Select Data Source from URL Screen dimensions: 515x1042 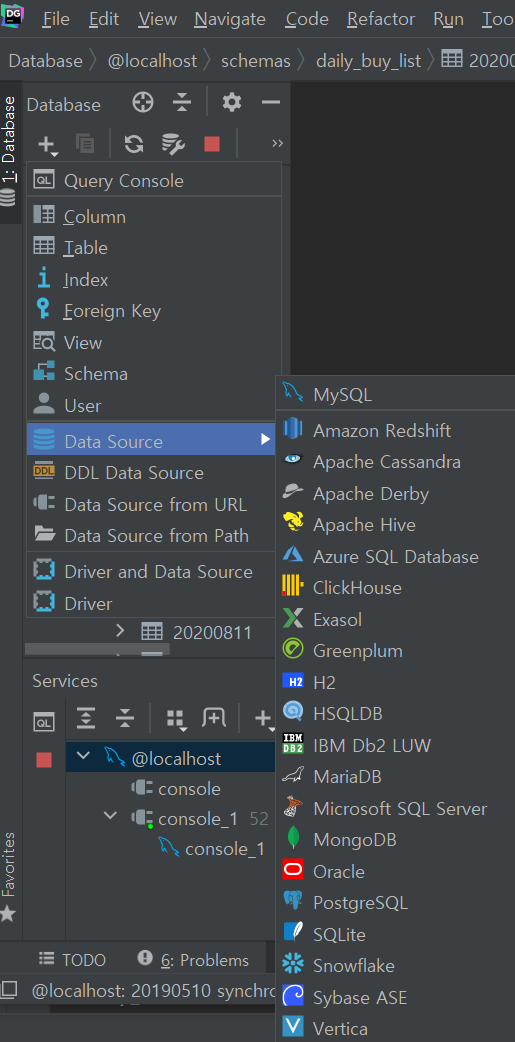151,504
